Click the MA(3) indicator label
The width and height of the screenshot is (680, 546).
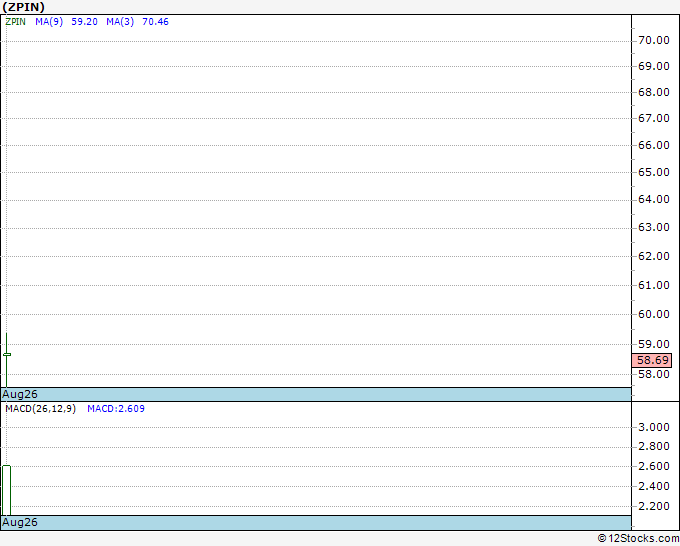tap(120, 22)
